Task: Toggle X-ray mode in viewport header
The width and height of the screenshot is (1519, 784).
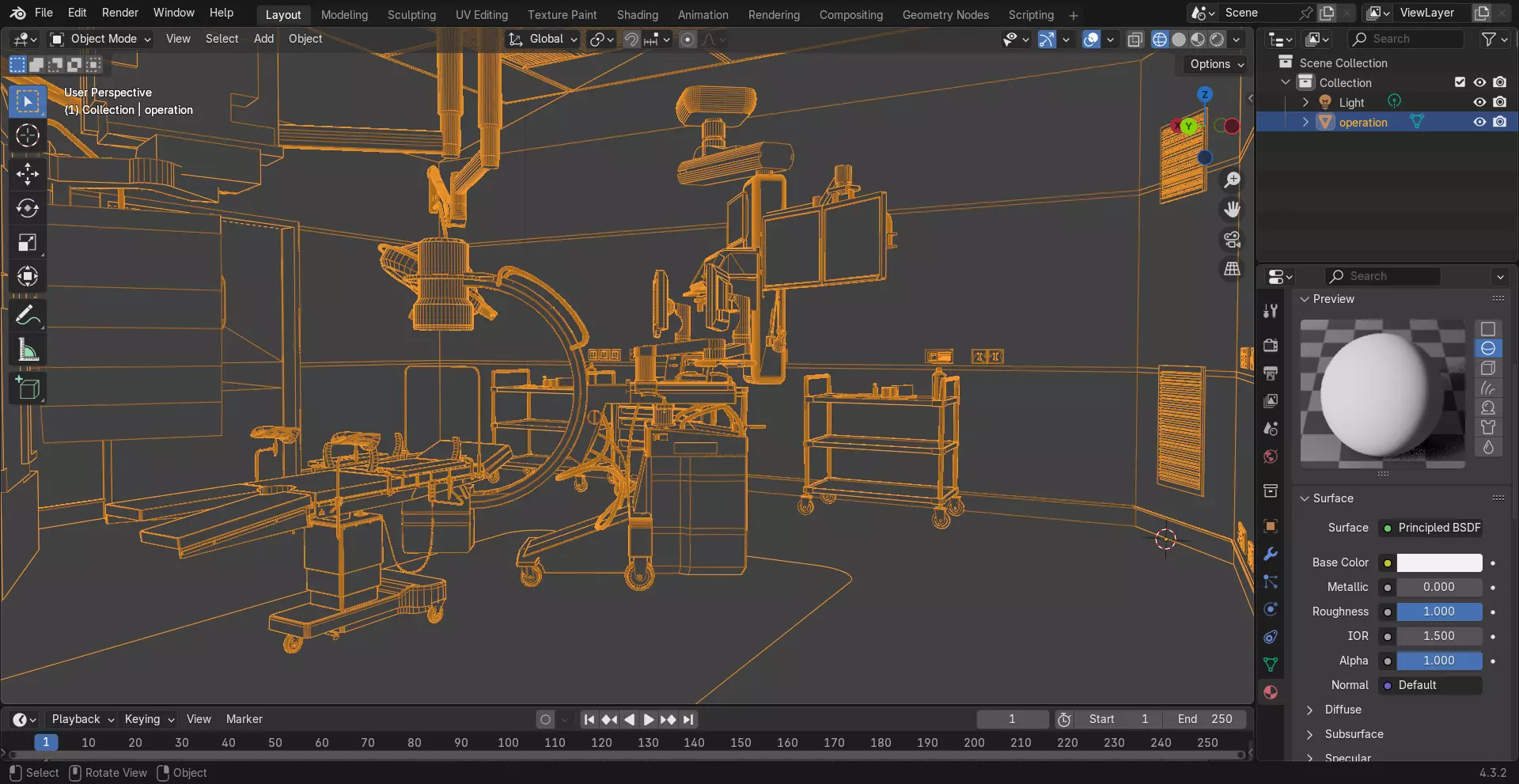Action: point(1135,40)
